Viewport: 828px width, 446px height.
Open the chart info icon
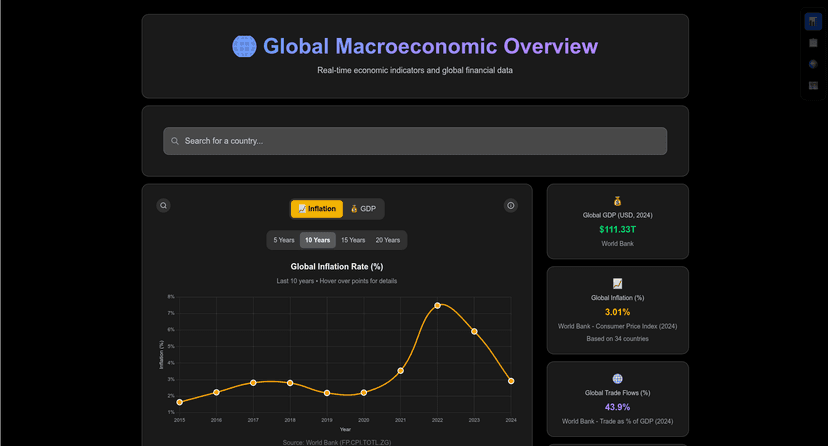[511, 205]
